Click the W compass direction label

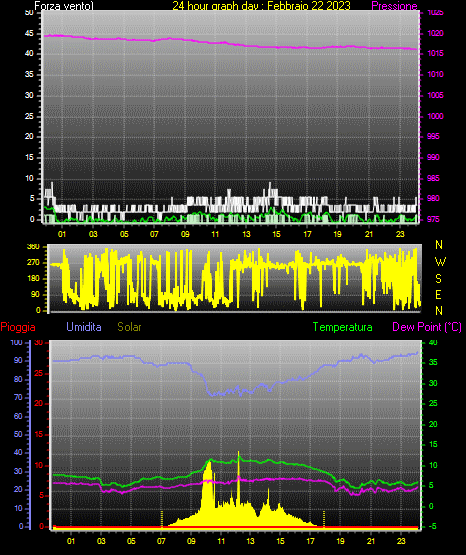[x=440, y=262]
